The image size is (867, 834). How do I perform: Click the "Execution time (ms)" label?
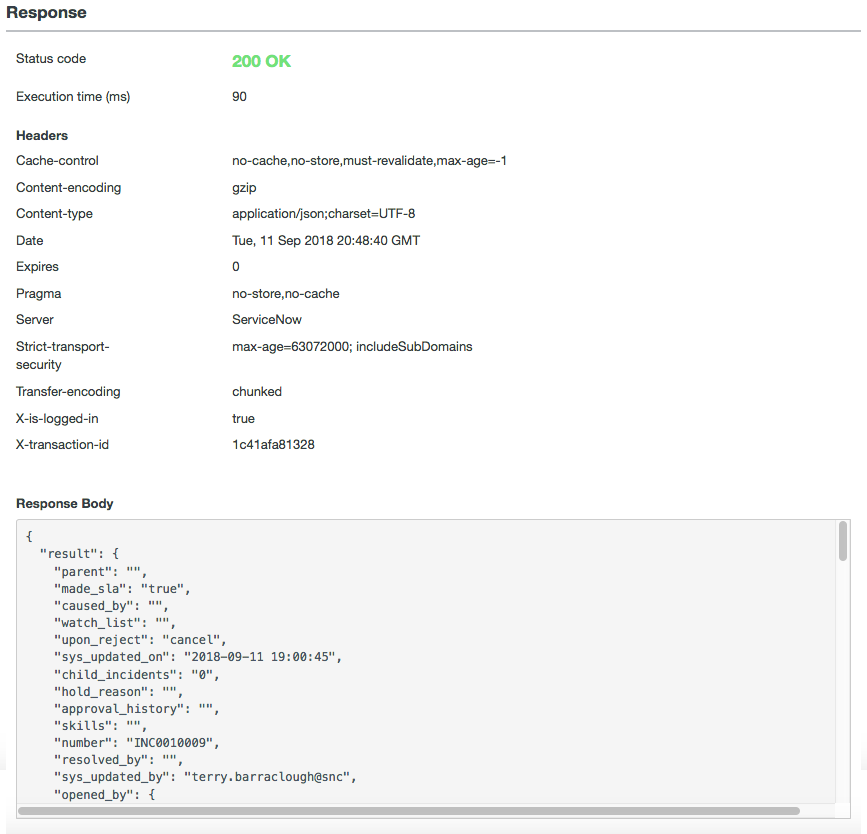click(x=73, y=97)
